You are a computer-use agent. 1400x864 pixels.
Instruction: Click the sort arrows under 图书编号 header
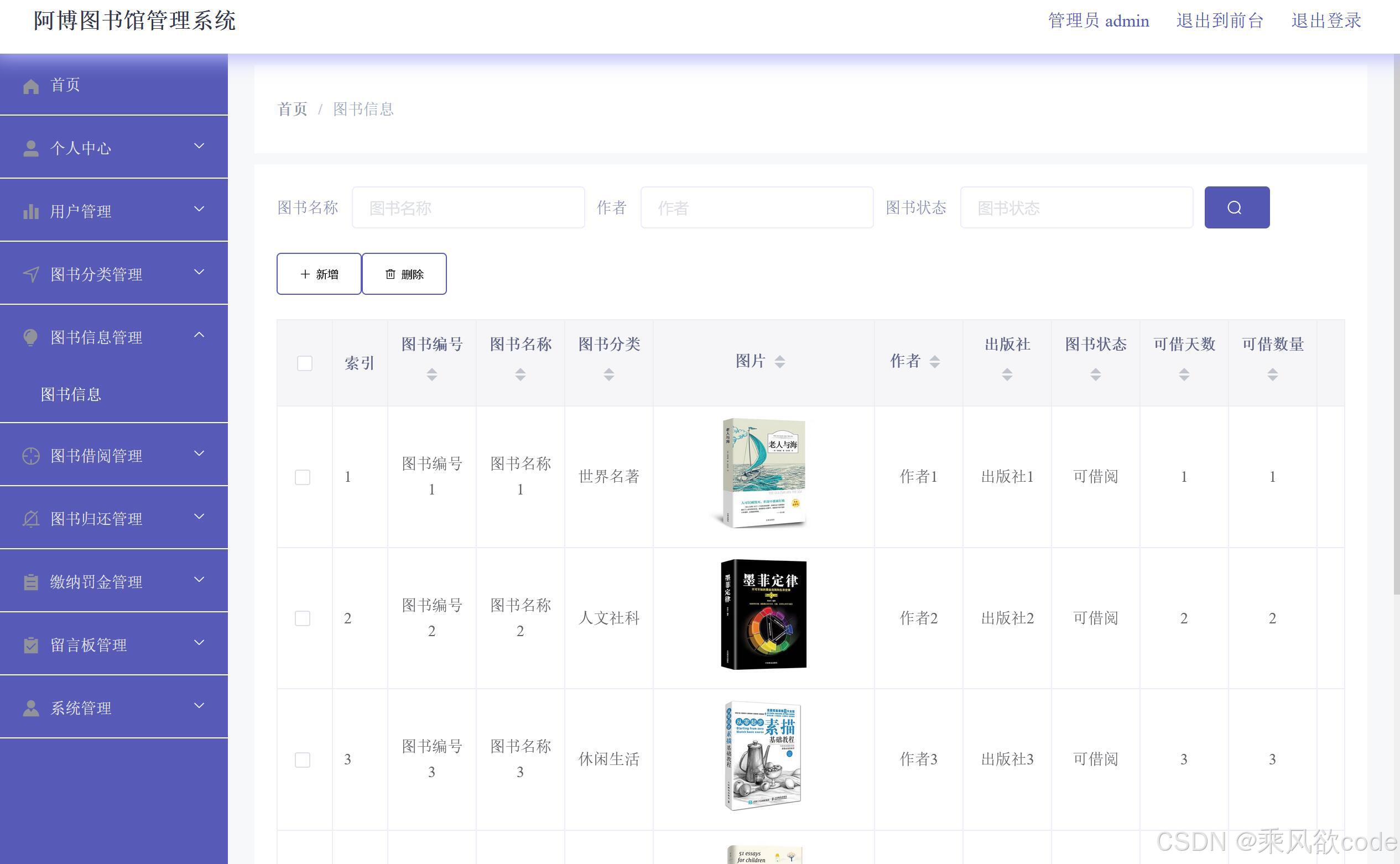[431, 374]
